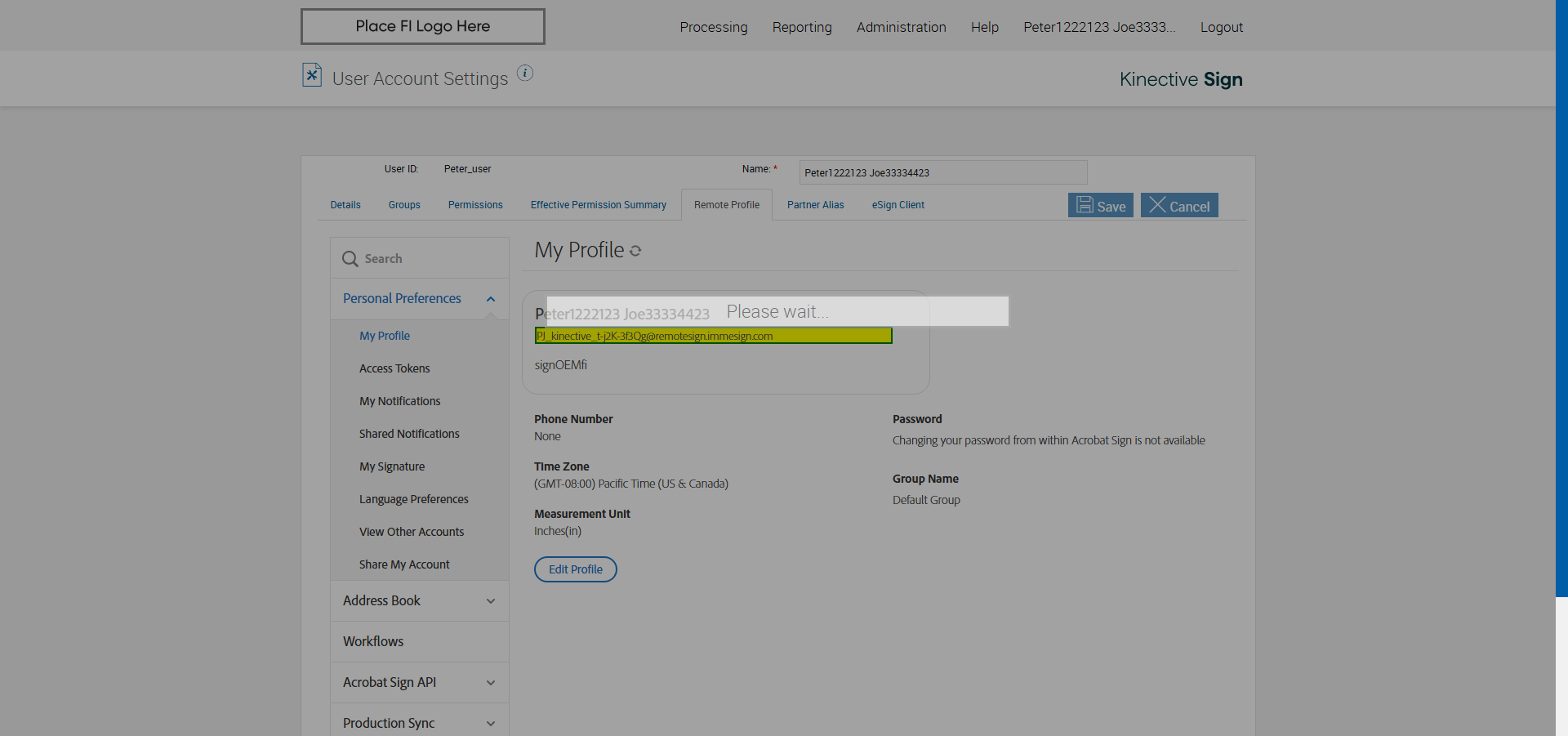Open the Peter1222123 Joe3333... user menu
Image resolution: width=1568 pixels, height=736 pixels.
(x=1099, y=27)
